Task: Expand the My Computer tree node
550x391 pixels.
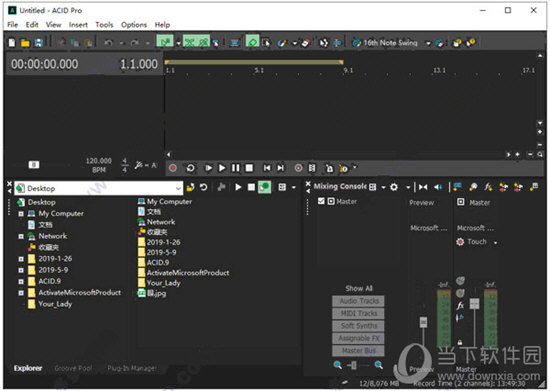Action: pyautogui.click(x=21, y=214)
